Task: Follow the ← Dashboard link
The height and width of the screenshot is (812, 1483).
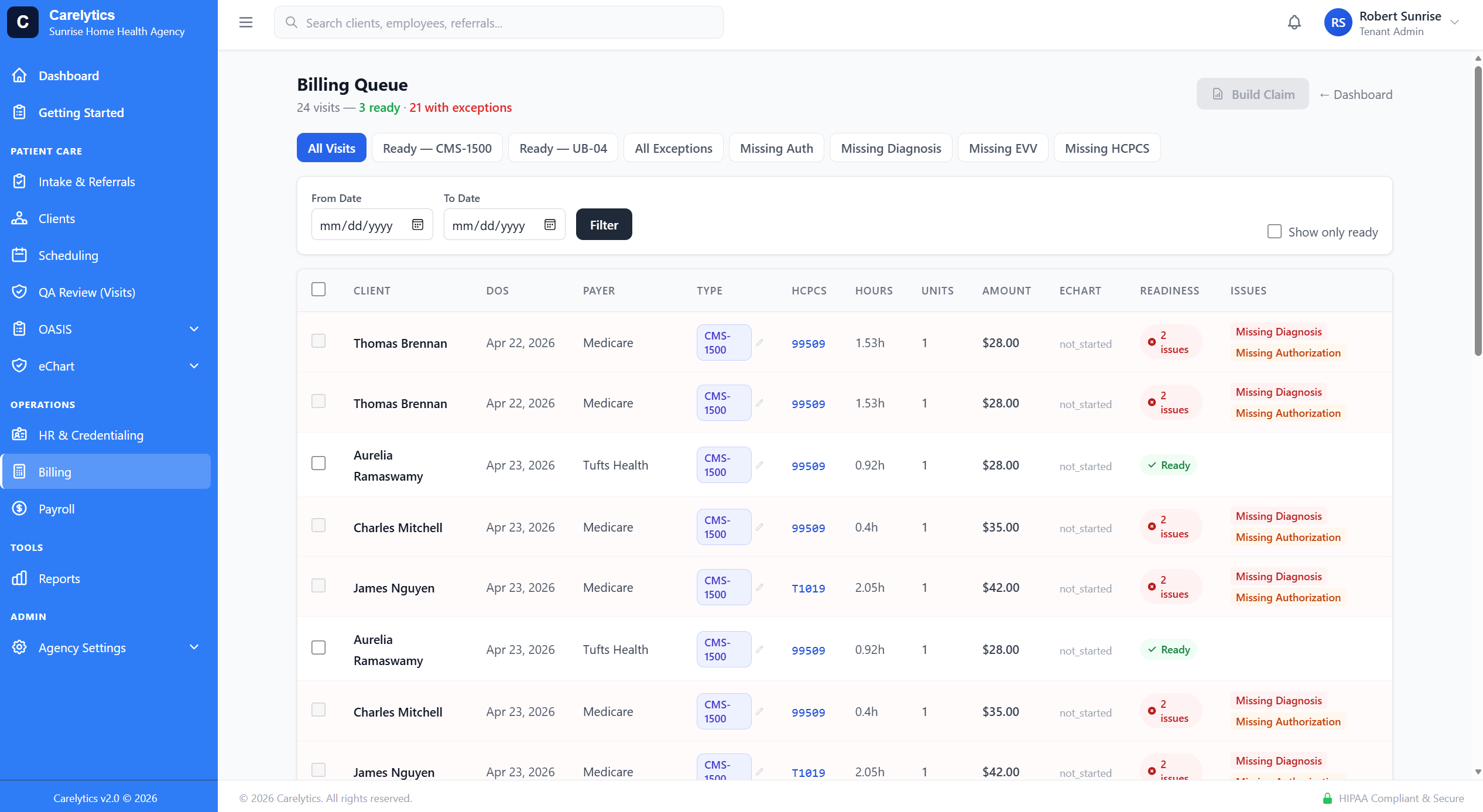Action: tap(1356, 94)
